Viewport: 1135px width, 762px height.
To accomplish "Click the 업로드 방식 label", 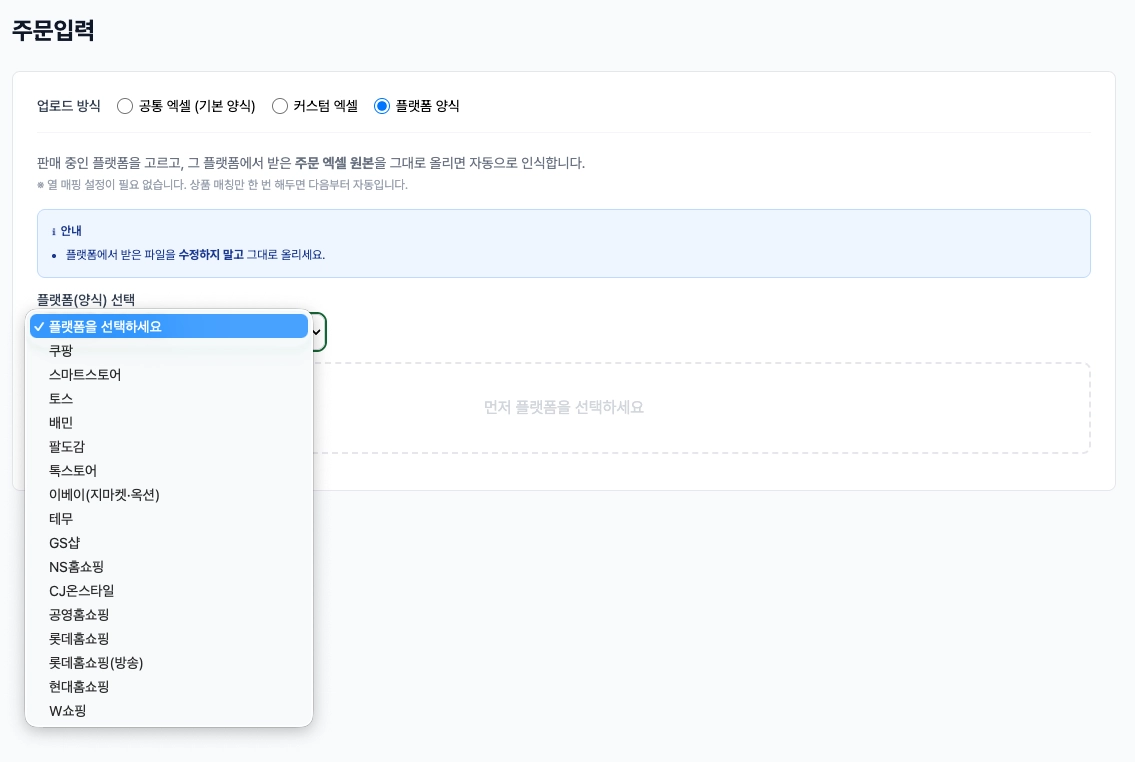I will (x=69, y=106).
